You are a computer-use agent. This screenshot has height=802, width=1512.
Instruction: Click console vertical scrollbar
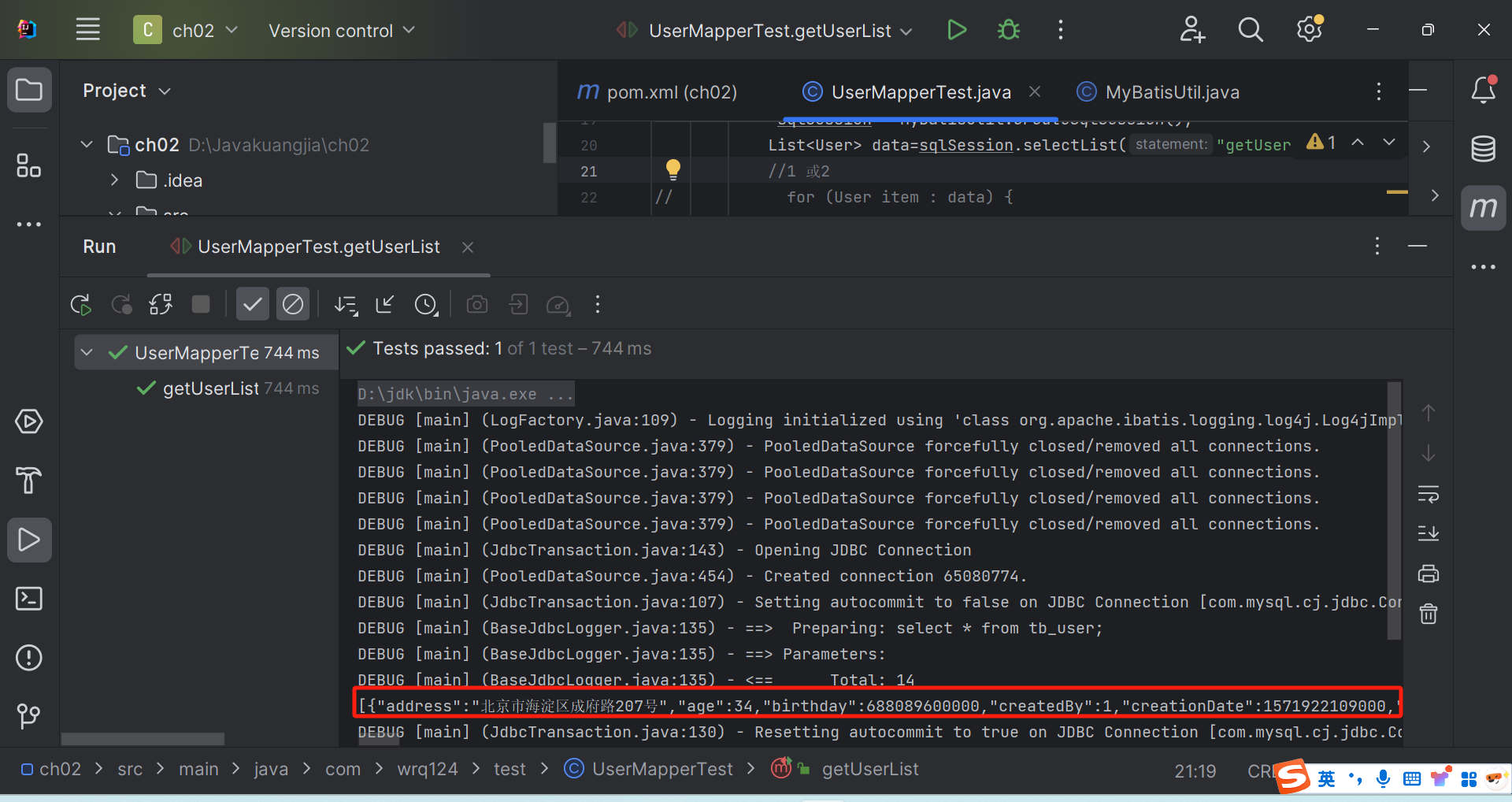pyautogui.click(x=1394, y=511)
